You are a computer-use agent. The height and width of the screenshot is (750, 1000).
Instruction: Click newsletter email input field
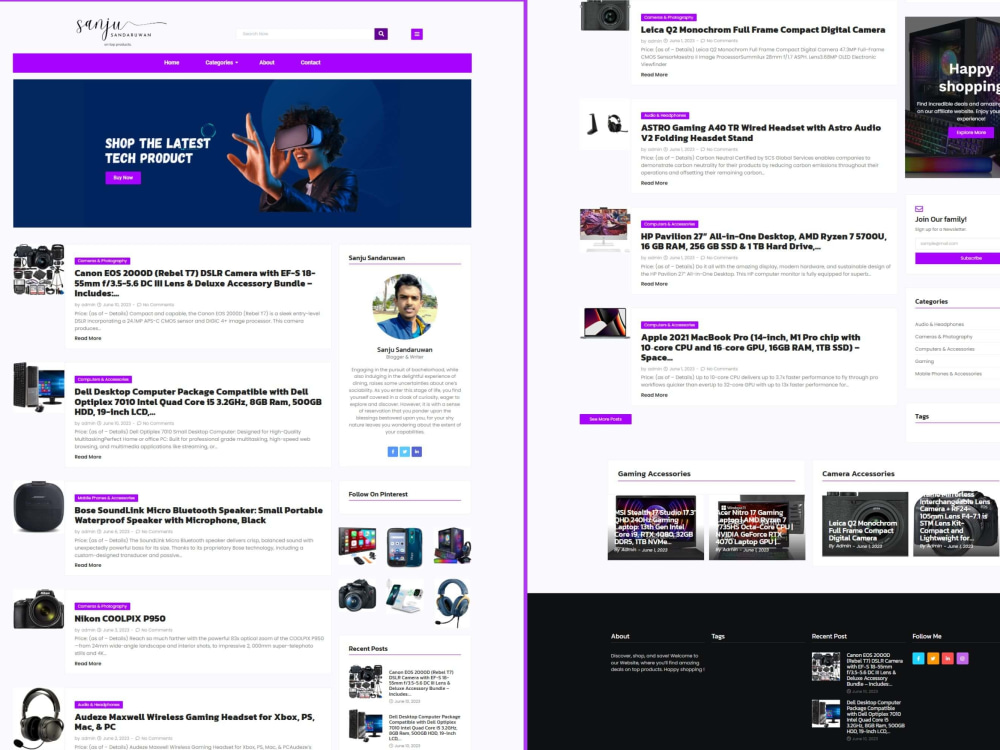pyautogui.click(x=957, y=243)
